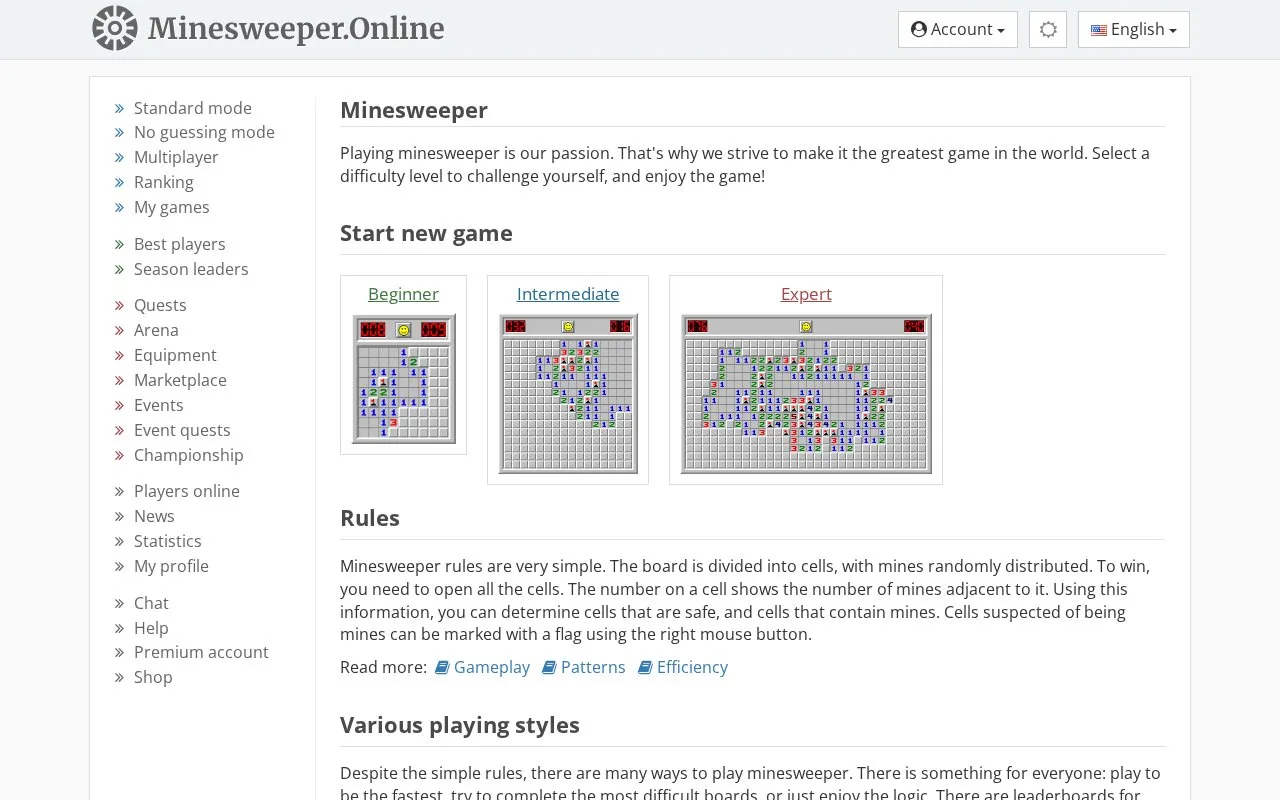Open the Expert board preview thumbnail
The height and width of the screenshot is (800, 1280).
806,394
